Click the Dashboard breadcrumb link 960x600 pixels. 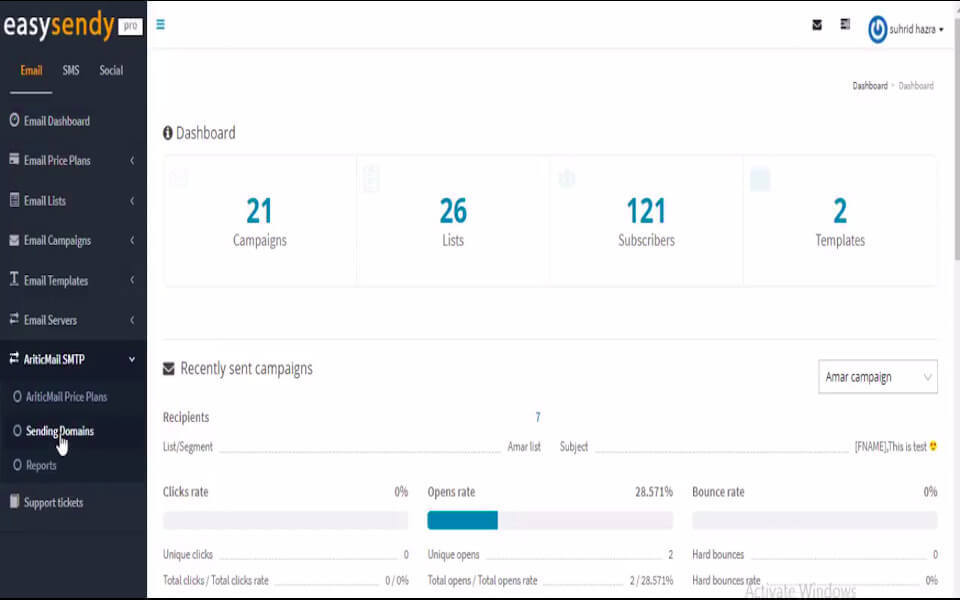pos(869,86)
